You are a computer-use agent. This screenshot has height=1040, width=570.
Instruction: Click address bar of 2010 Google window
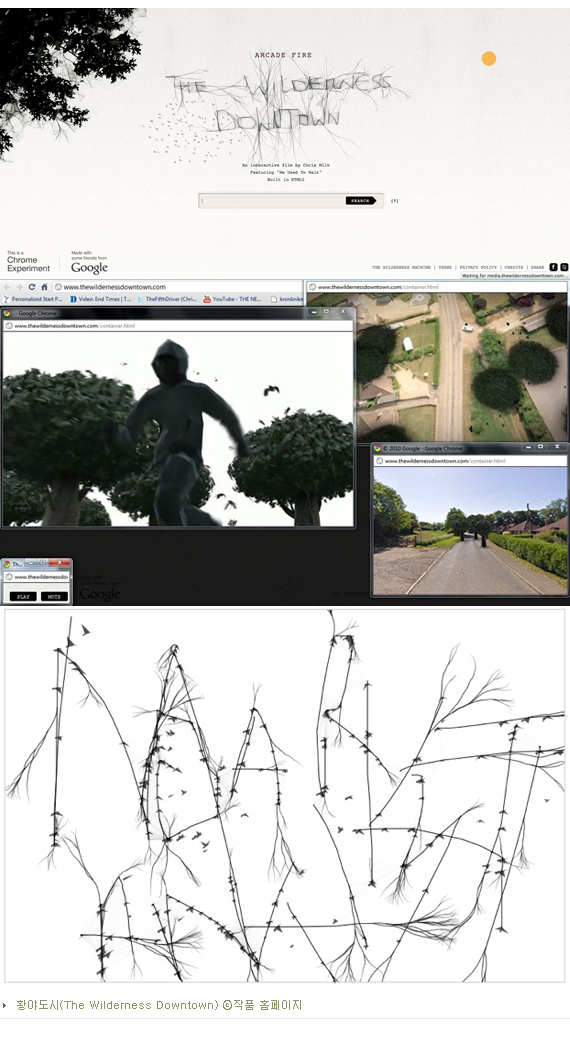pos(470,460)
